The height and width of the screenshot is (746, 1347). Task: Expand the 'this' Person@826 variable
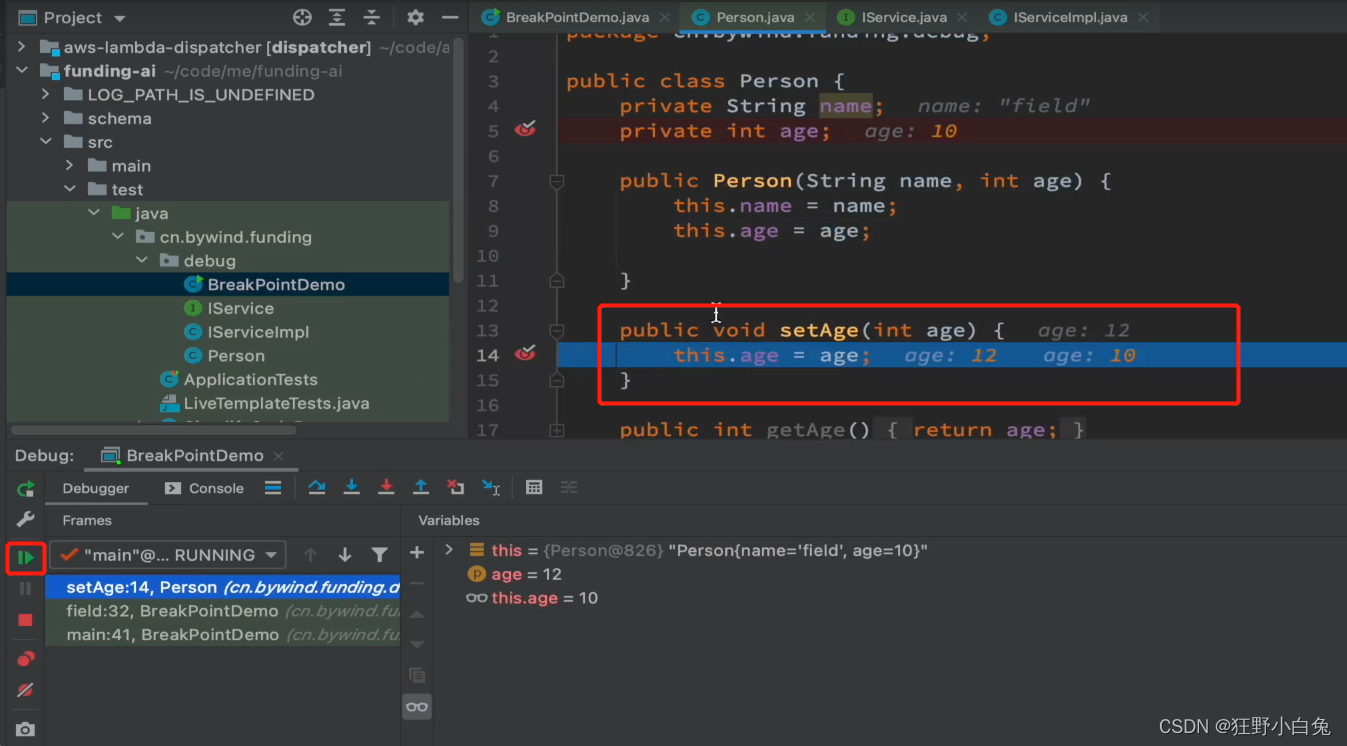449,550
